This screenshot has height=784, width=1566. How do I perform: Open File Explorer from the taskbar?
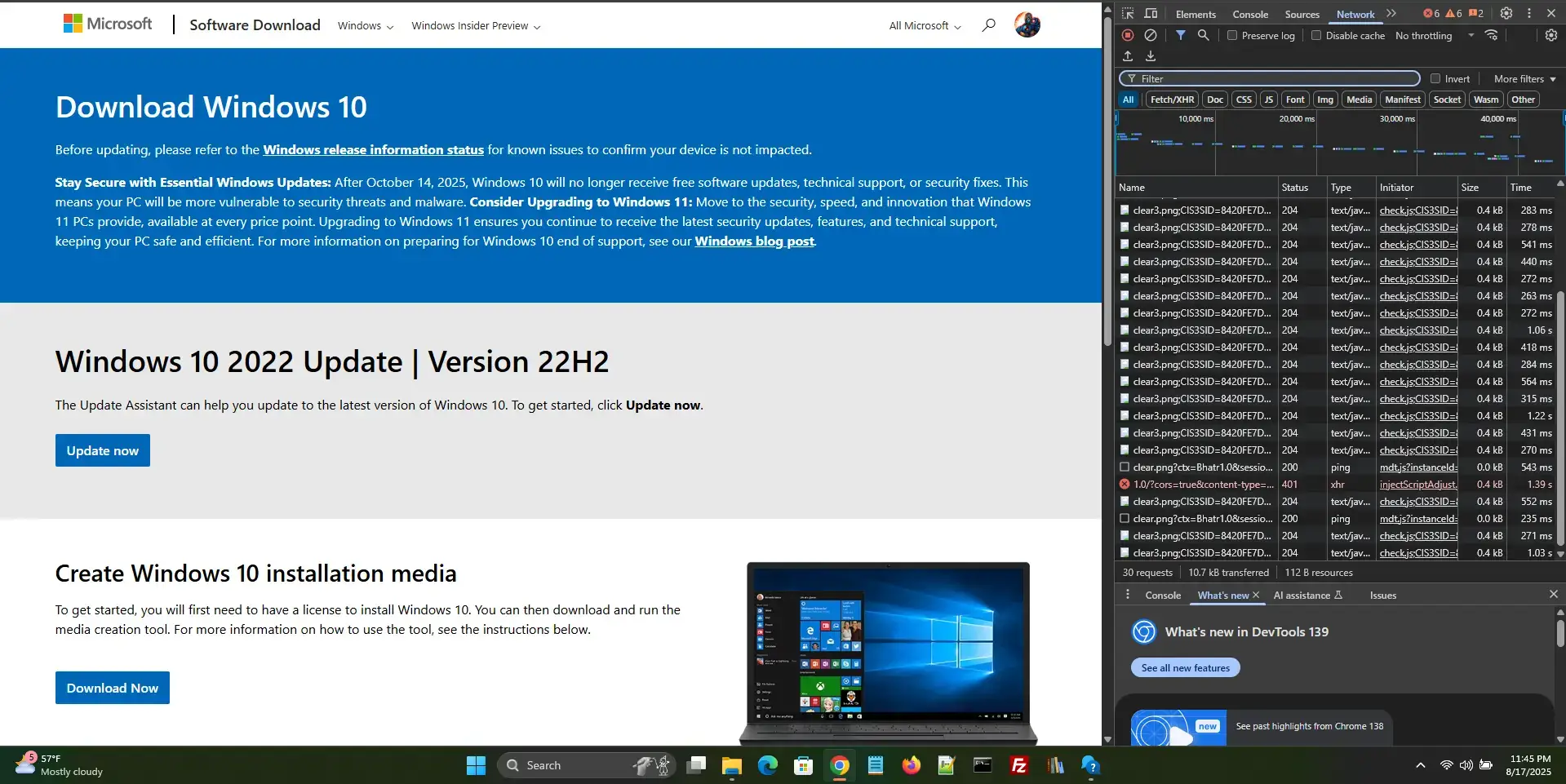tap(732, 765)
